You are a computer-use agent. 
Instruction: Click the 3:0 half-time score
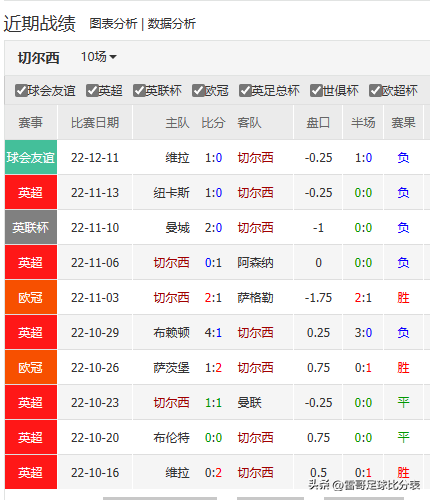(363, 333)
